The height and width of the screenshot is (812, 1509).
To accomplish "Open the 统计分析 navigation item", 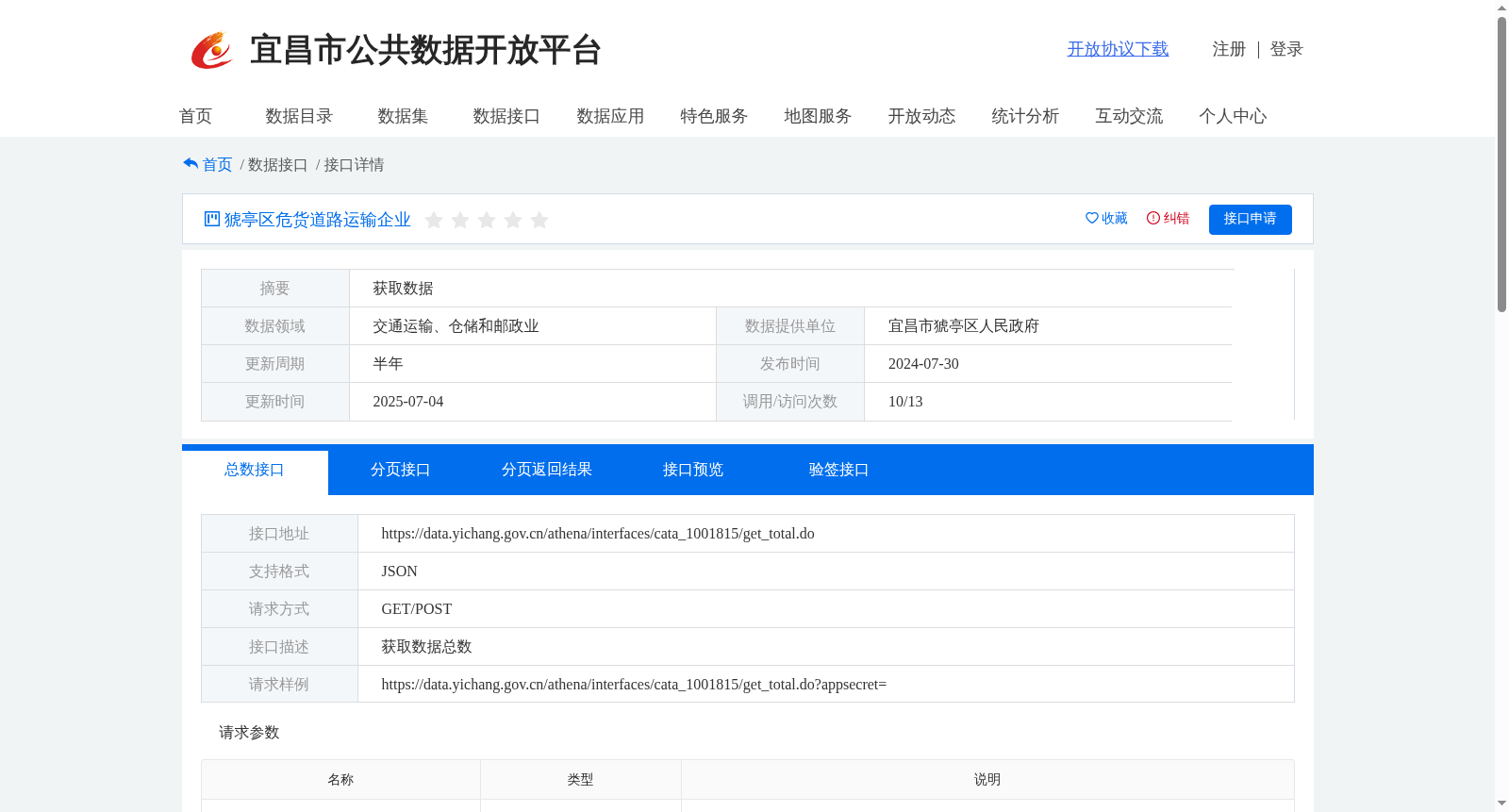I will click(x=1025, y=116).
